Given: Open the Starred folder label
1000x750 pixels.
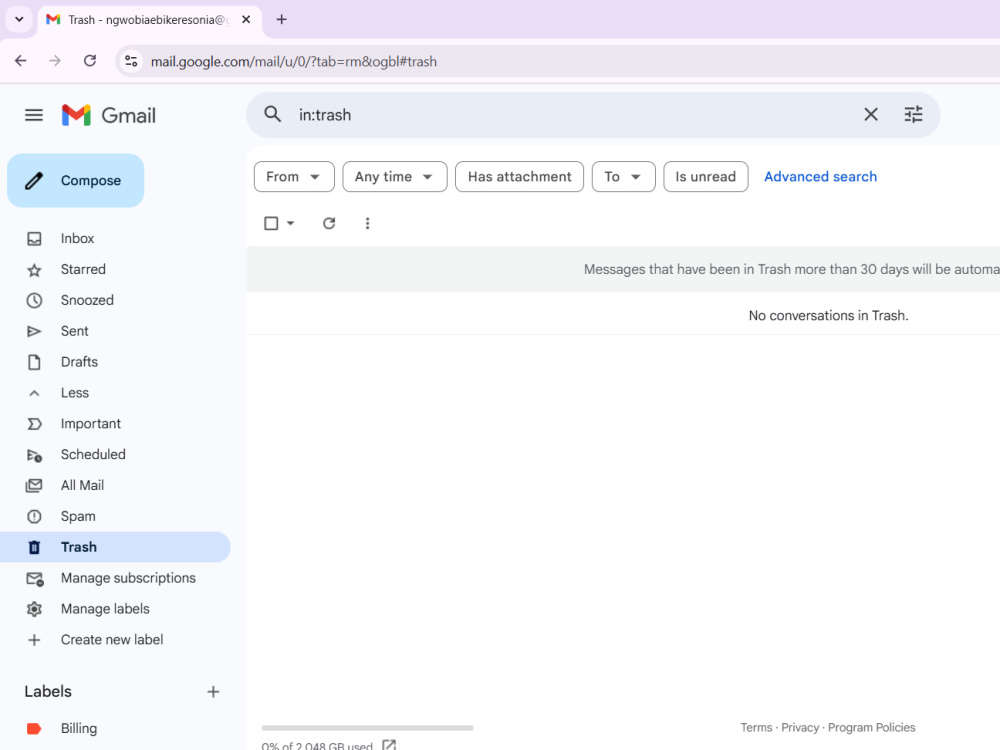Looking at the screenshot, I should (83, 270).
